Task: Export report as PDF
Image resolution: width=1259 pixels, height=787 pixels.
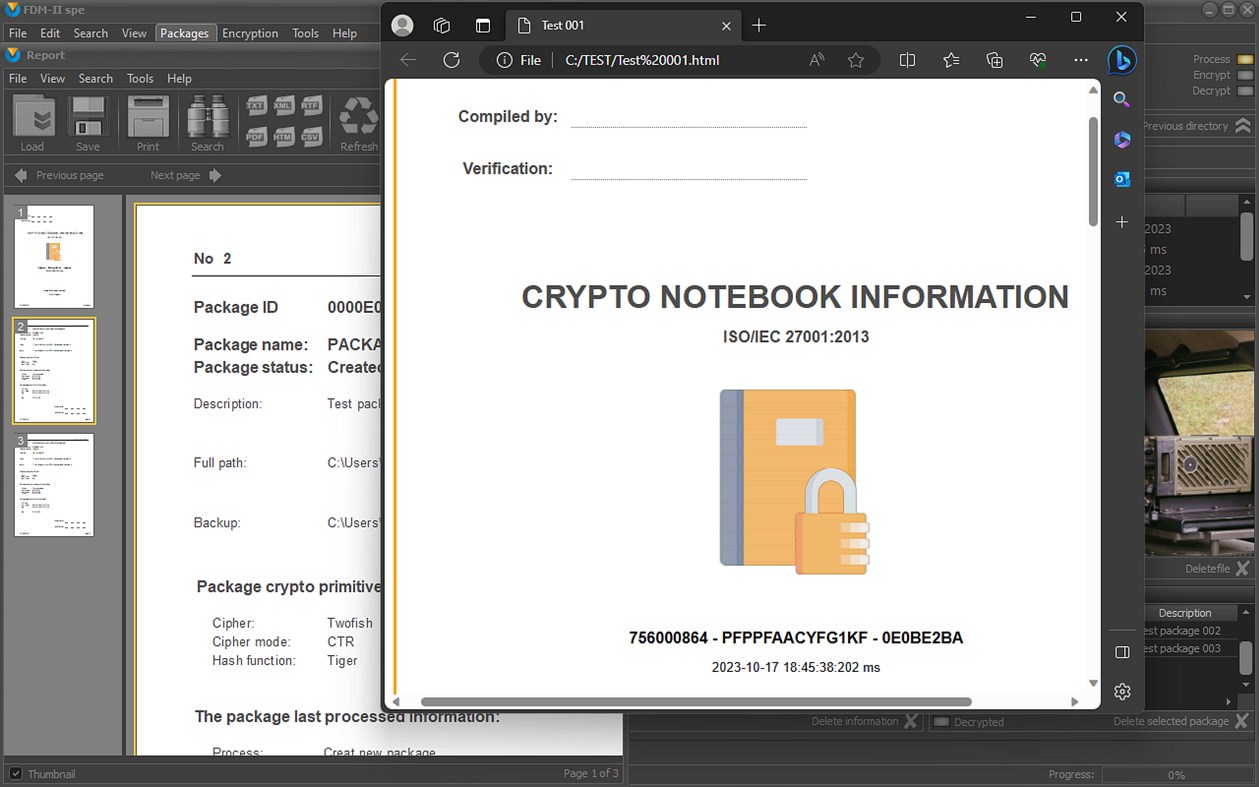Action: click(x=256, y=135)
